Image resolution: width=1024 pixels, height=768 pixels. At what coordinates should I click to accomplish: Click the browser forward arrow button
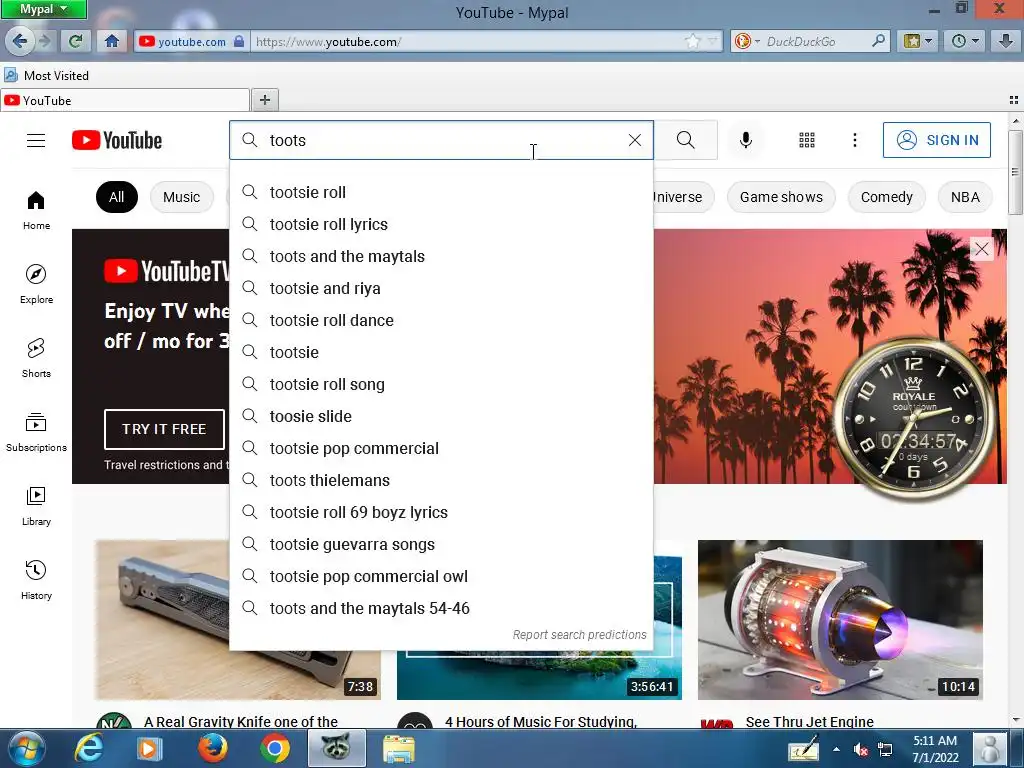point(45,41)
